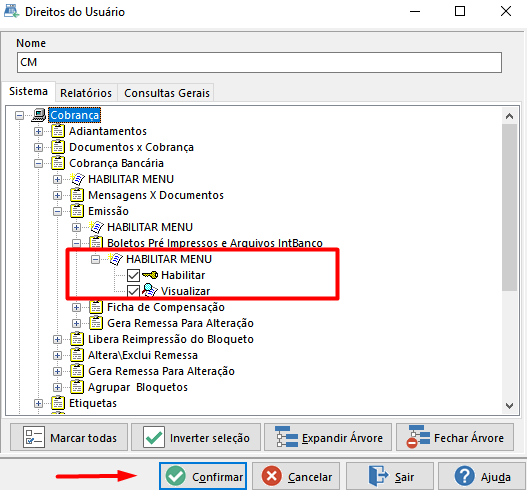The image size is (527, 490).
Task: Click the clipboard icon beside Mensagens X Documentos
Action: (77, 195)
